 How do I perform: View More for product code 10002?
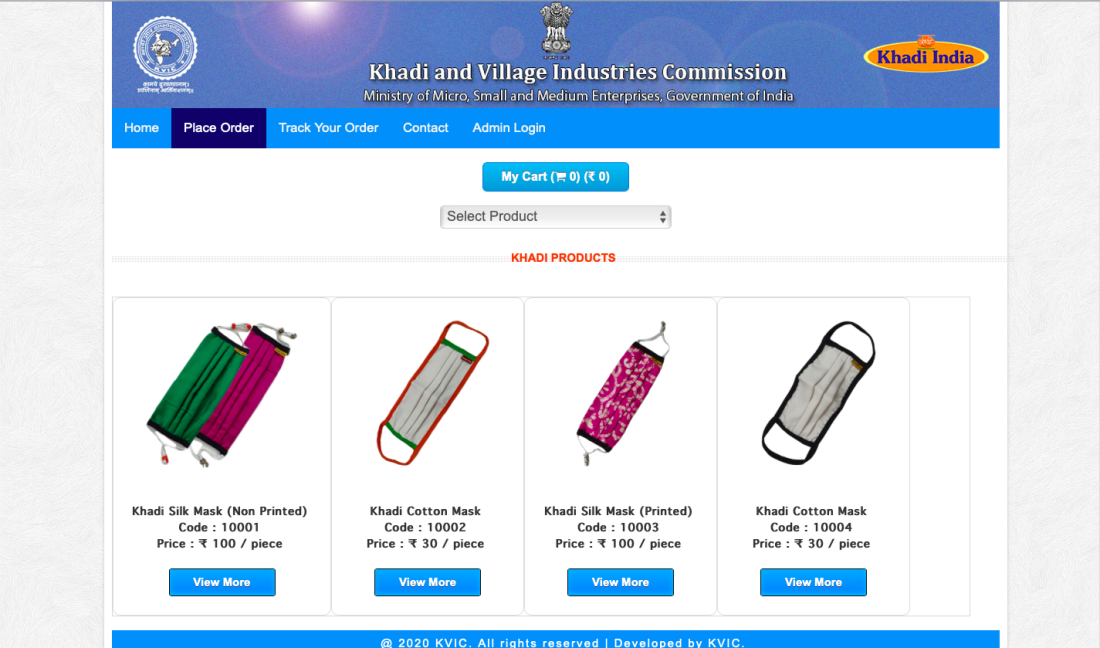tap(427, 582)
